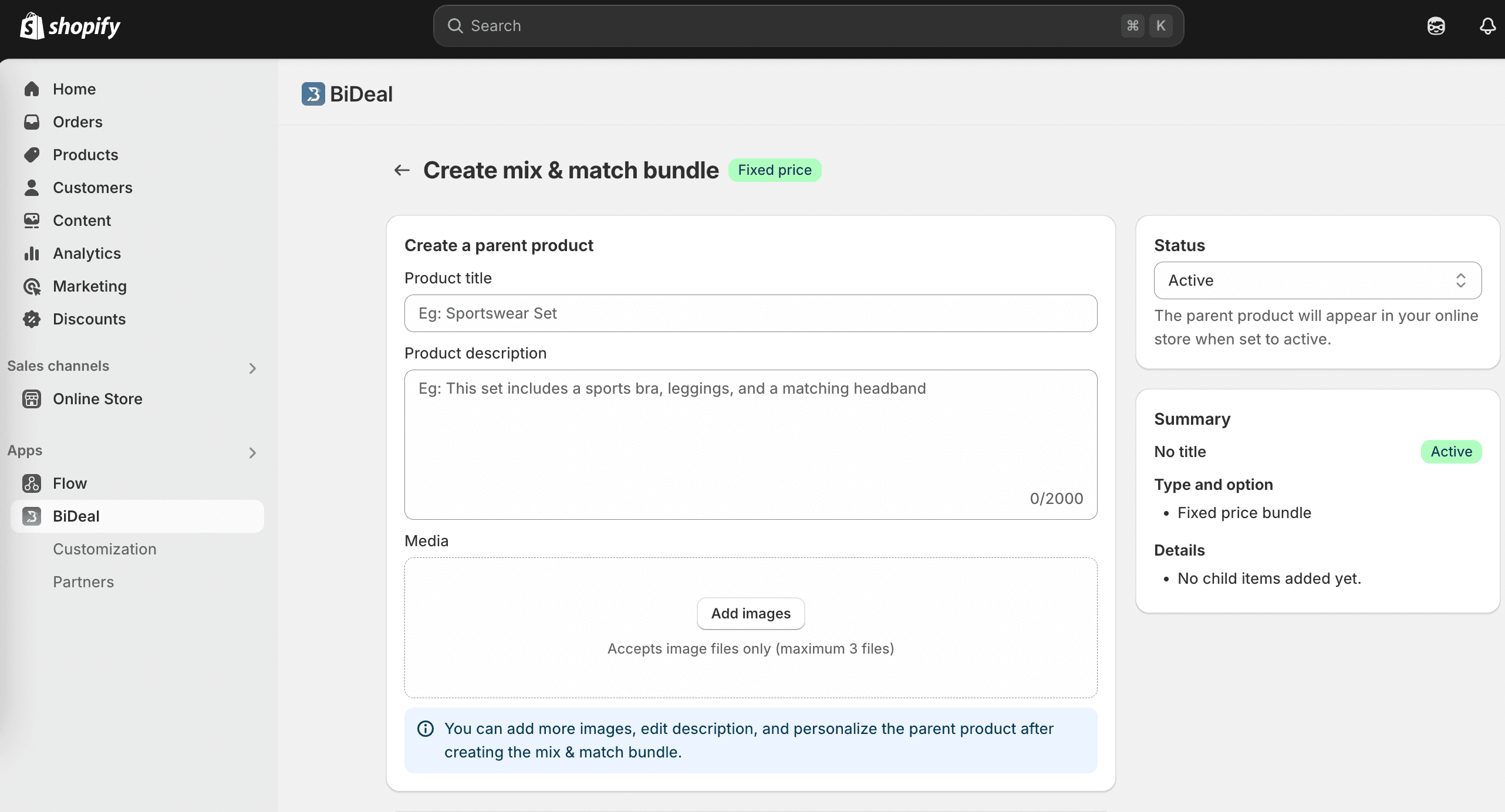Screen dimensions: 1505x812
Task: Click the Content image icon
Action: click(x=32, y=220)
